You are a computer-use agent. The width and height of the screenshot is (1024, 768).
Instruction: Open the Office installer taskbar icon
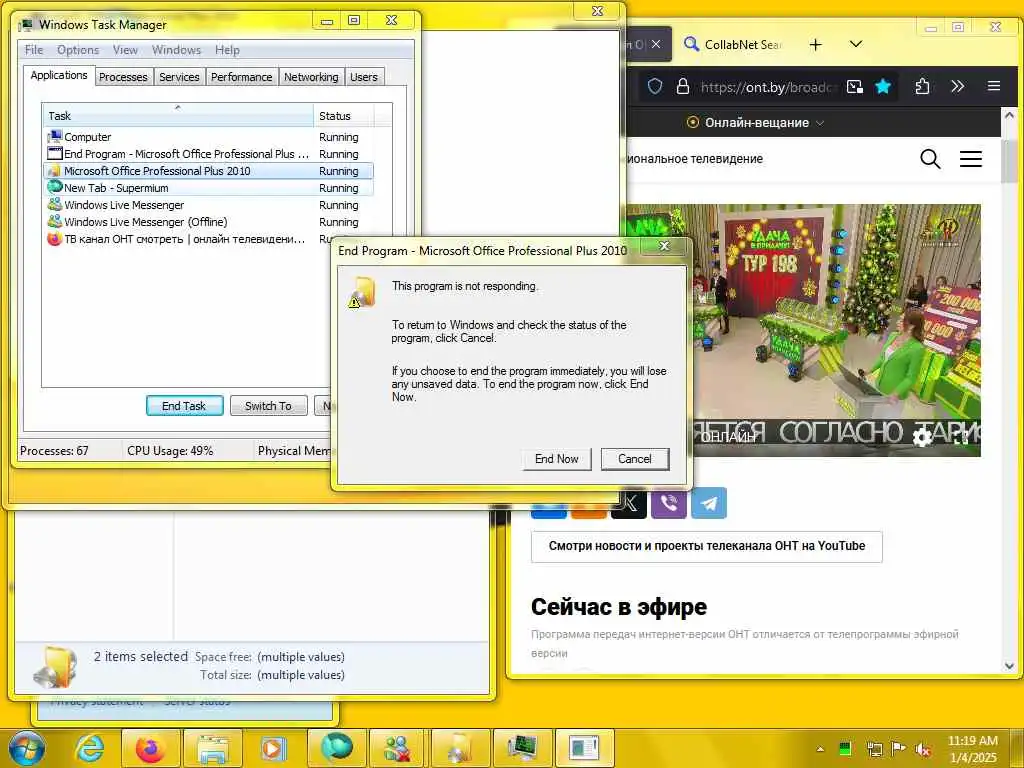tap(460, 748)
